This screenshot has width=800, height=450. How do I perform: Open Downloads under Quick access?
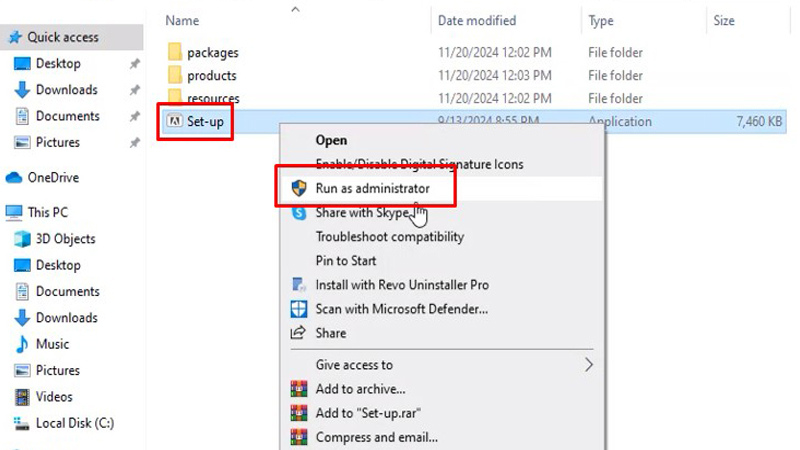(66, 90)
